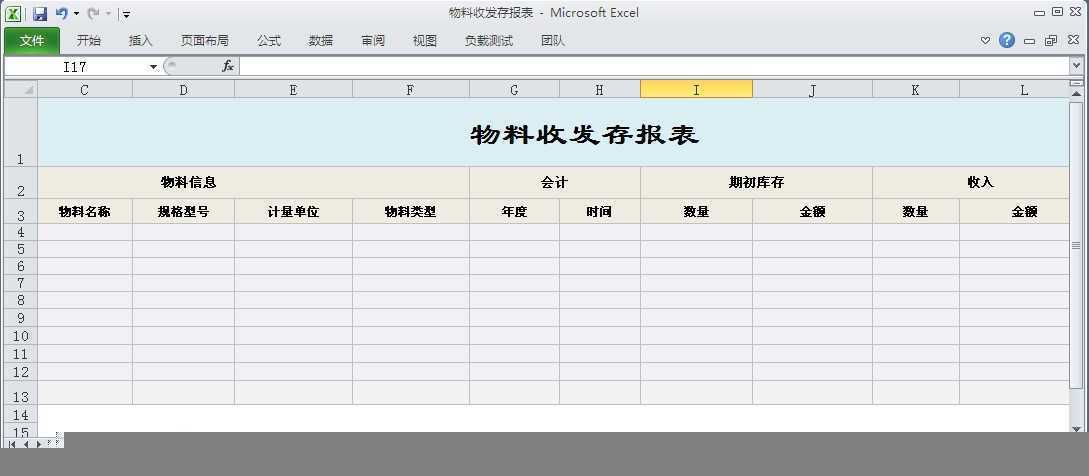Switch to the 负载测试 ribbon tab
Screen dimensions: 1089x476
pos(489,41)
